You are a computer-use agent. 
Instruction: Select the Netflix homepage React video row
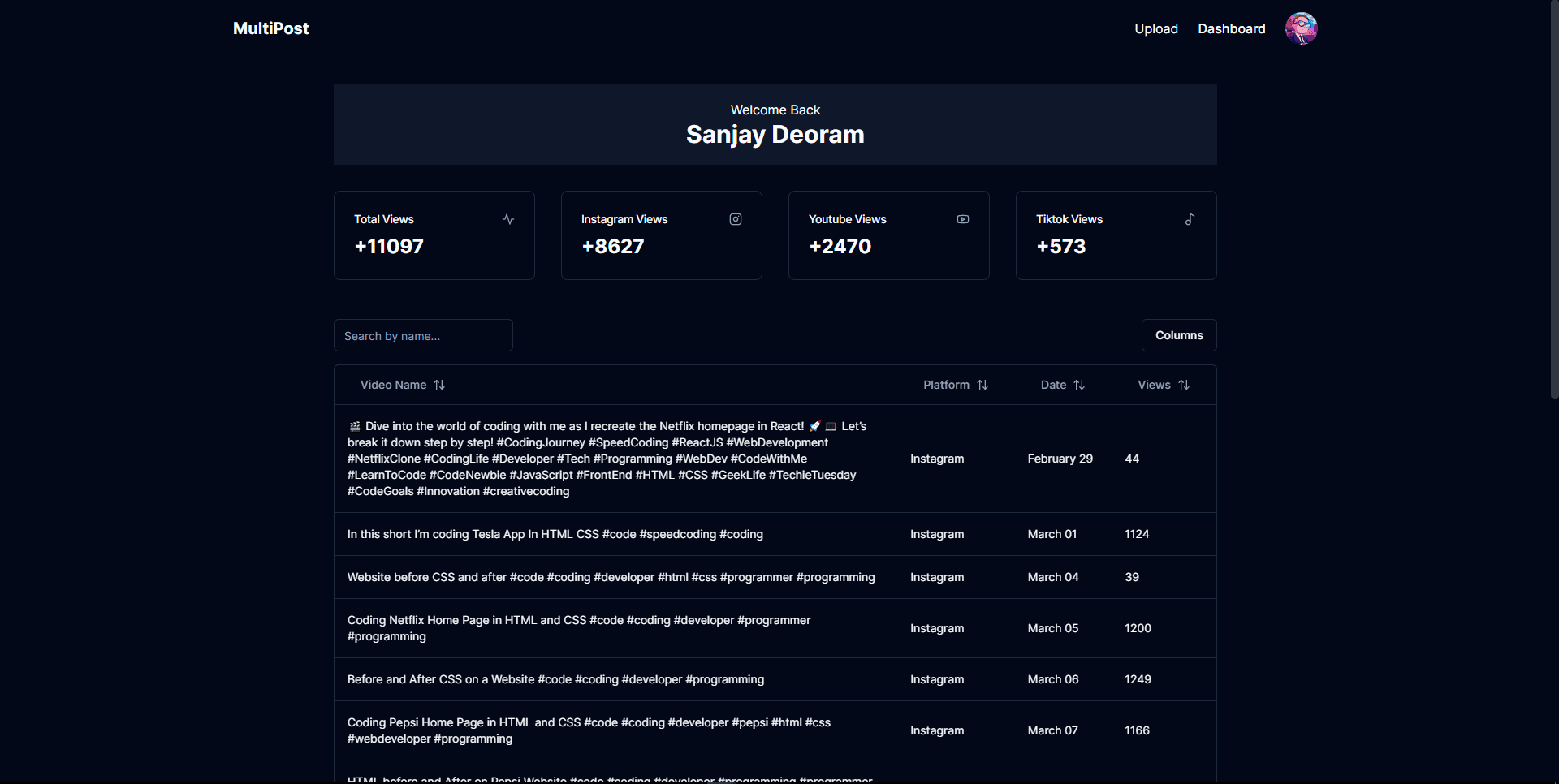[x=775, y=459]
